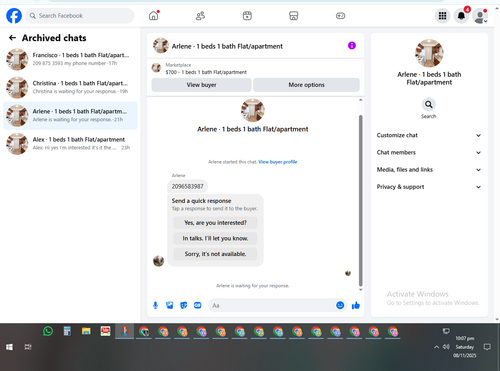Send quick reply 'Sorry, it's not available.'

pos(215,254)
